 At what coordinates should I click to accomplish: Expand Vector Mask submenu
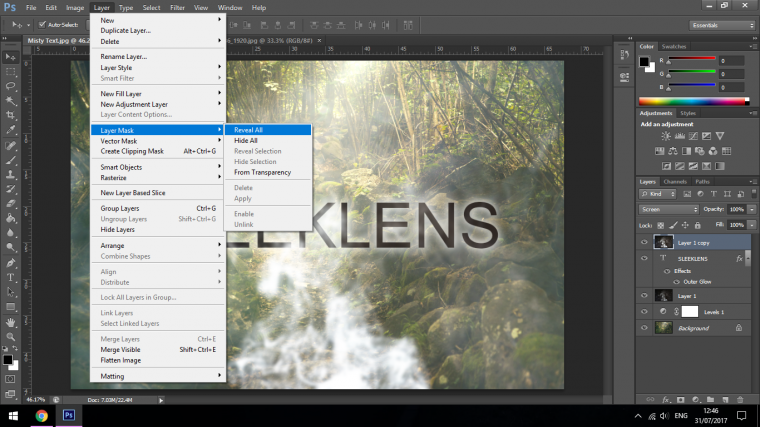158,141
